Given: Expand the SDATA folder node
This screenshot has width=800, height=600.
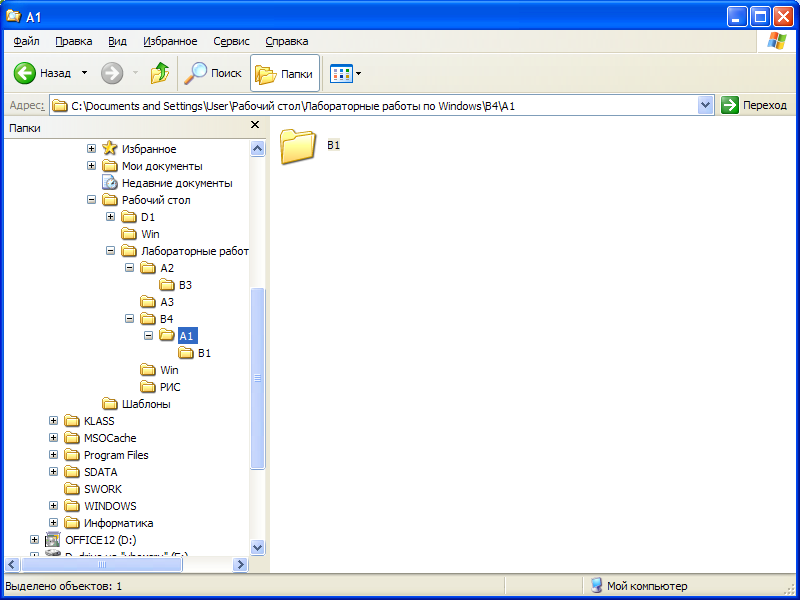Looking at the screenshot, I should [x=53, y=472].
